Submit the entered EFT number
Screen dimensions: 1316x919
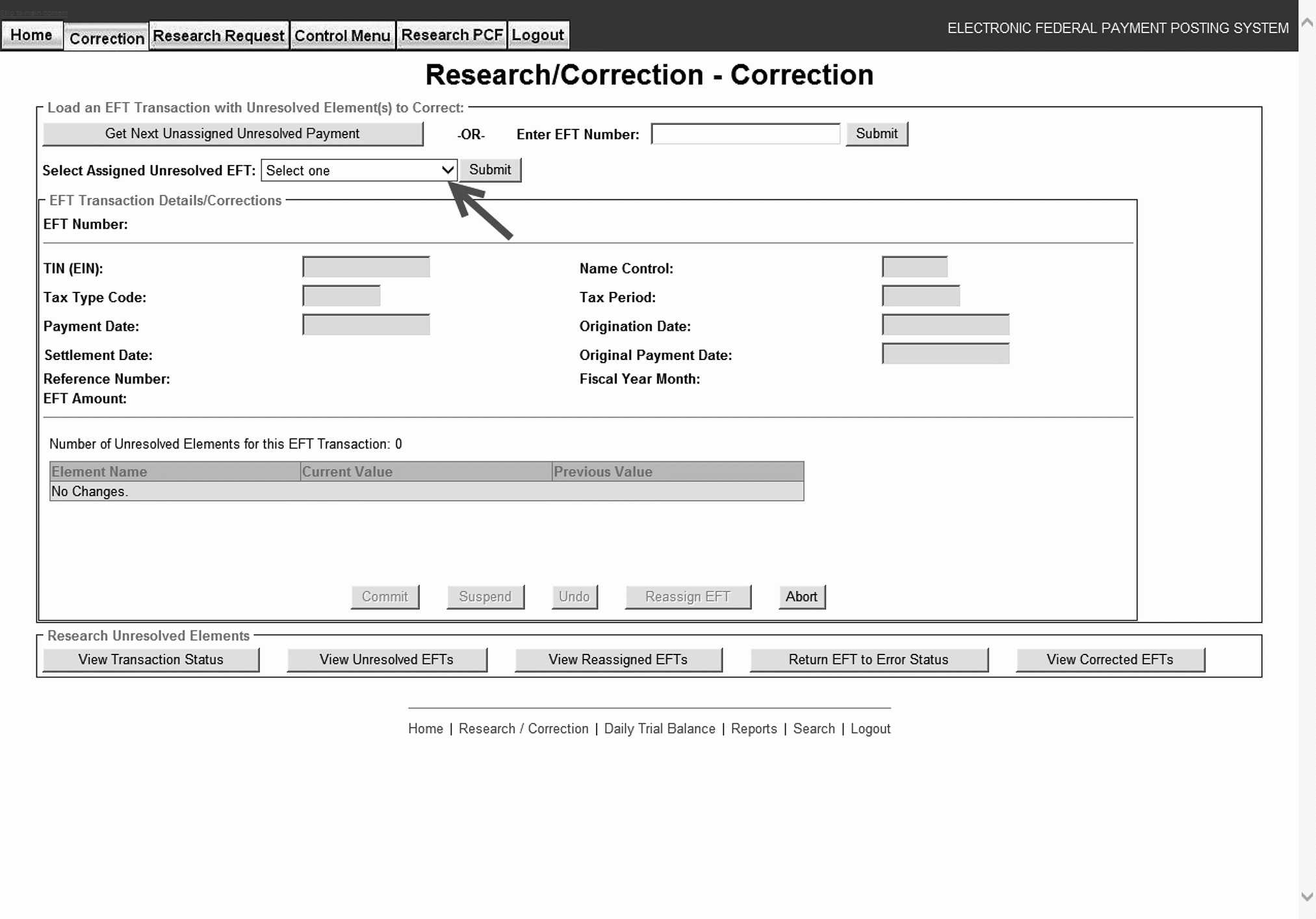(875, 134)
